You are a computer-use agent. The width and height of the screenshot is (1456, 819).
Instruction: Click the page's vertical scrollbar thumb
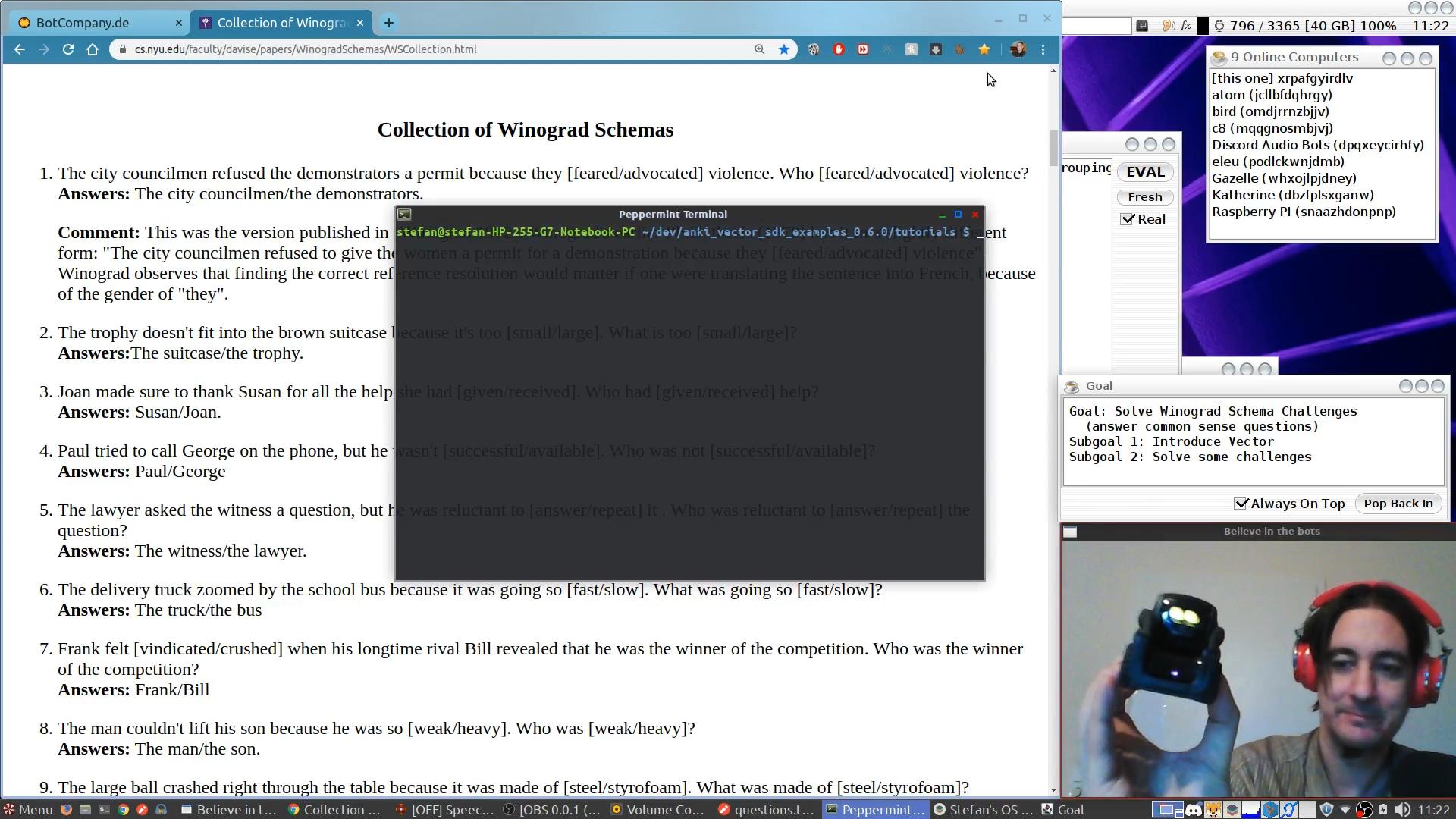[x=1053, y=148]
